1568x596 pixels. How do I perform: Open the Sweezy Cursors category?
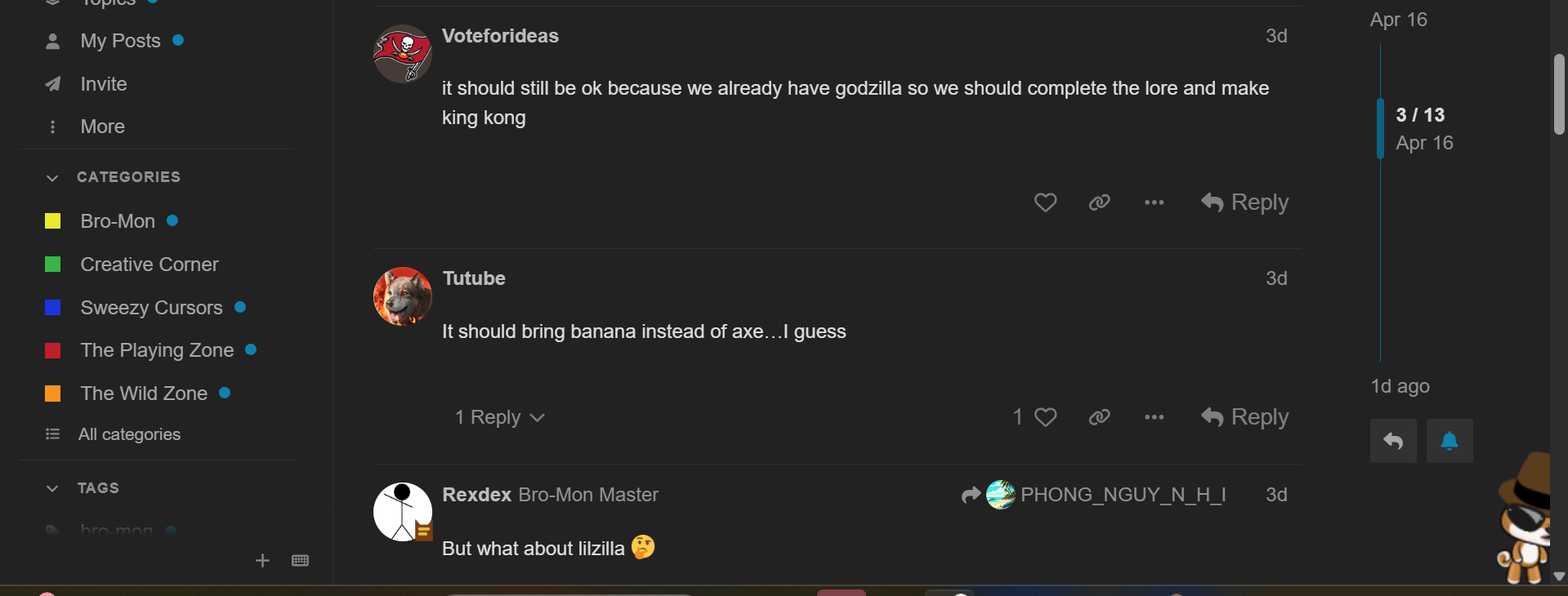(x=151, y=308)
